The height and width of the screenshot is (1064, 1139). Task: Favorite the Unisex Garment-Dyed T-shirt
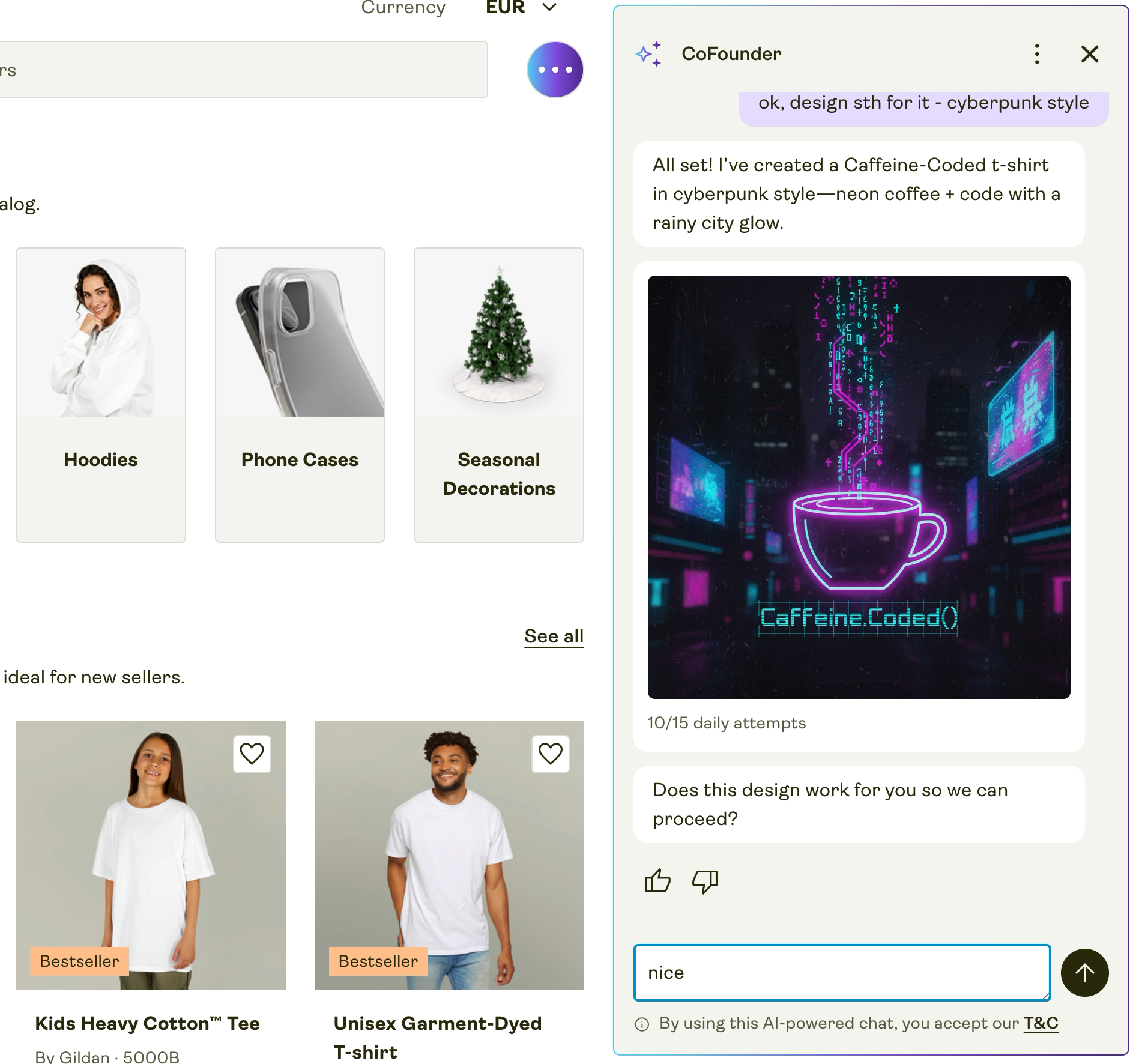click(550, 754)
